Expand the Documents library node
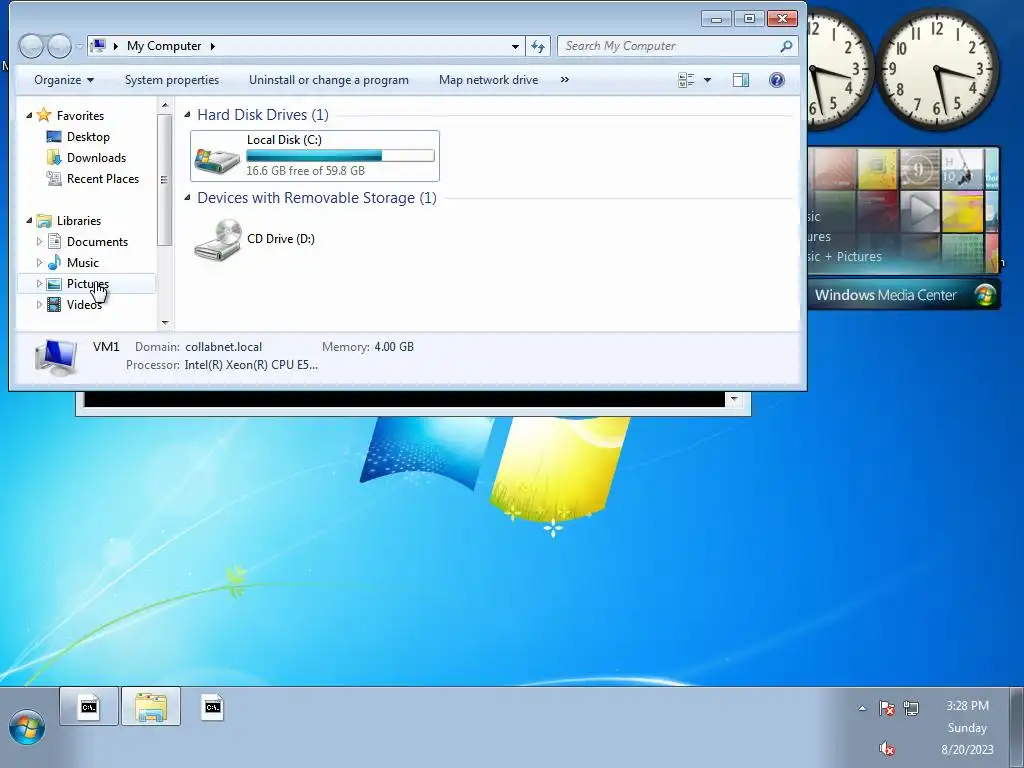The height and width of the screenshot is (768, 1024). (39, 241)
